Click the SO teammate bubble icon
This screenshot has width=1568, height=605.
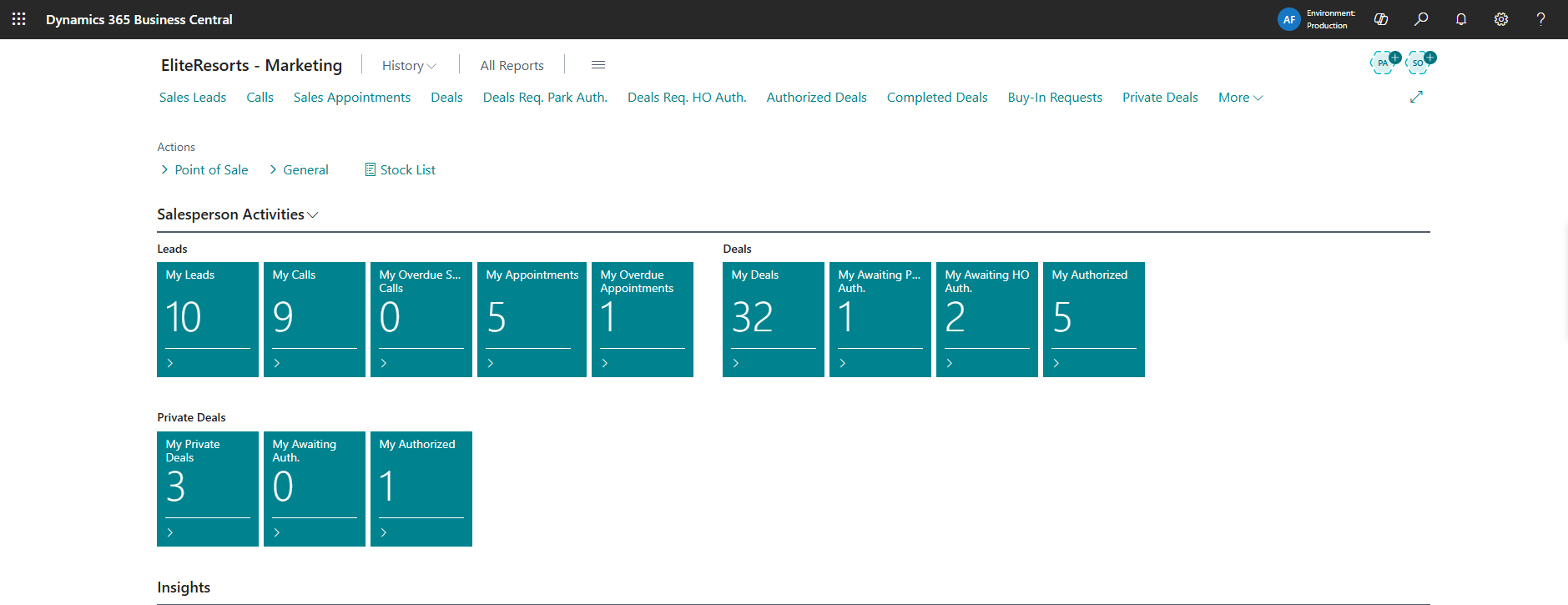point(1419,63)
